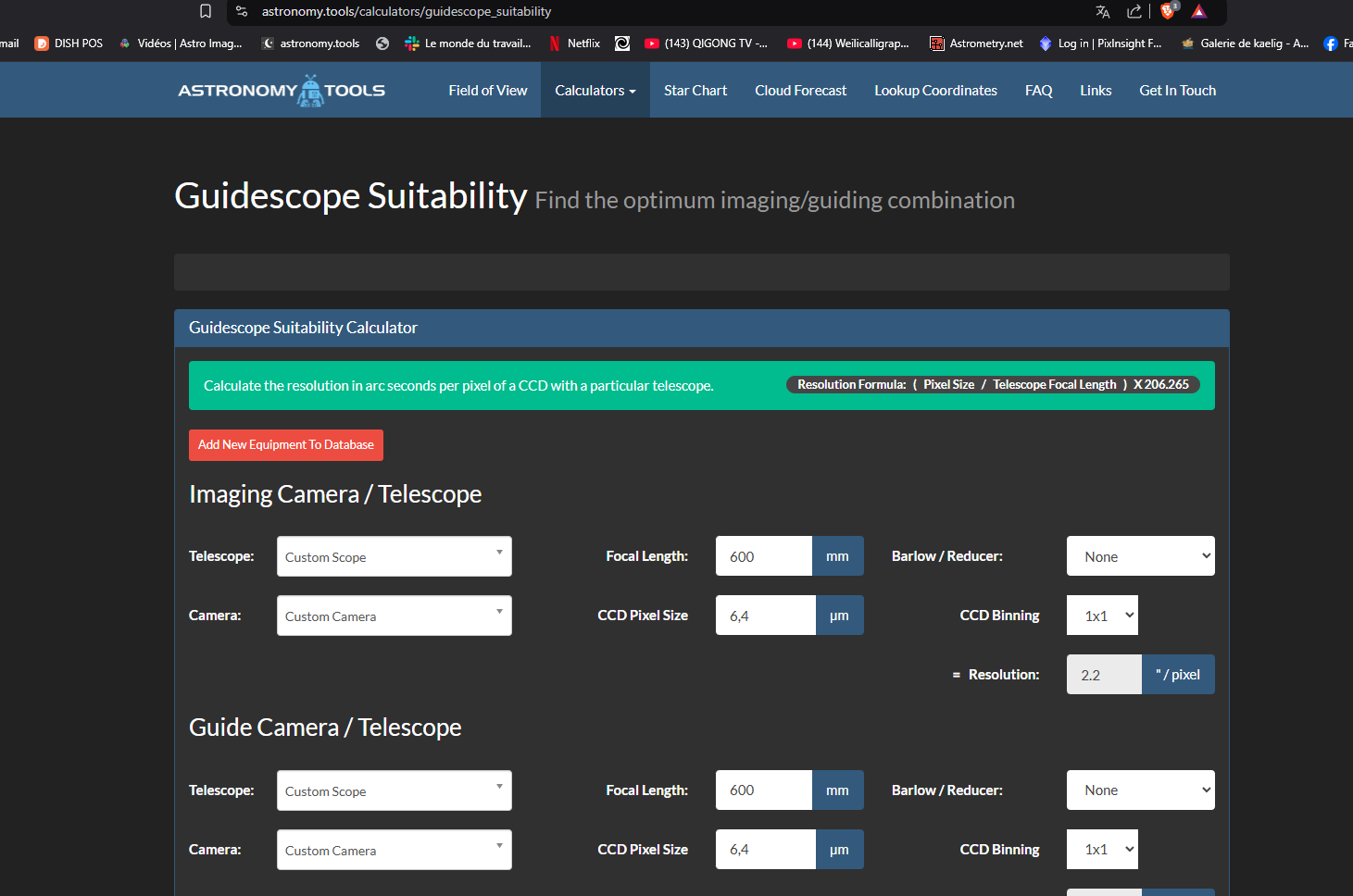Click the " / pixel unit label
The image size is (1353, 896).
(x=1178, y=675)
